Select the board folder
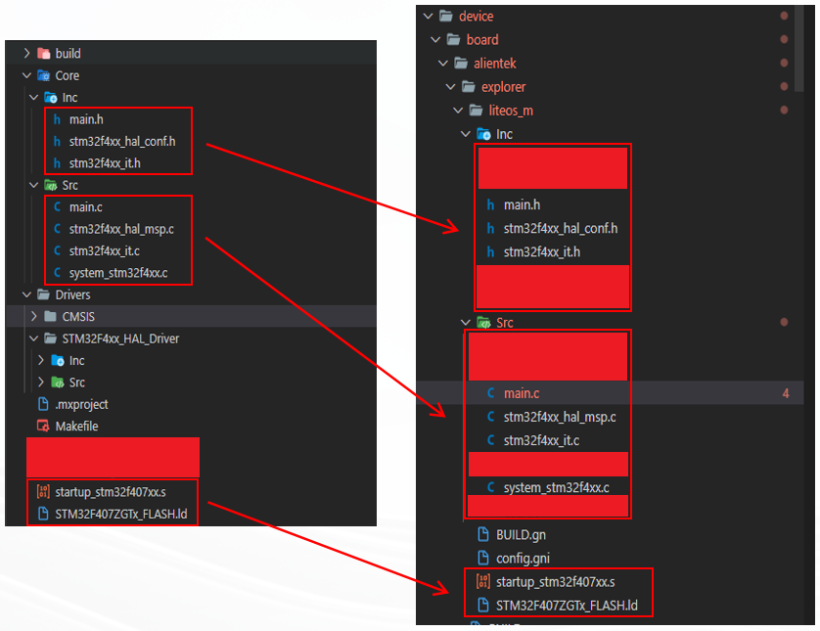Image resolution: width=820 pixels, height=631 pixels. point(482,40)
